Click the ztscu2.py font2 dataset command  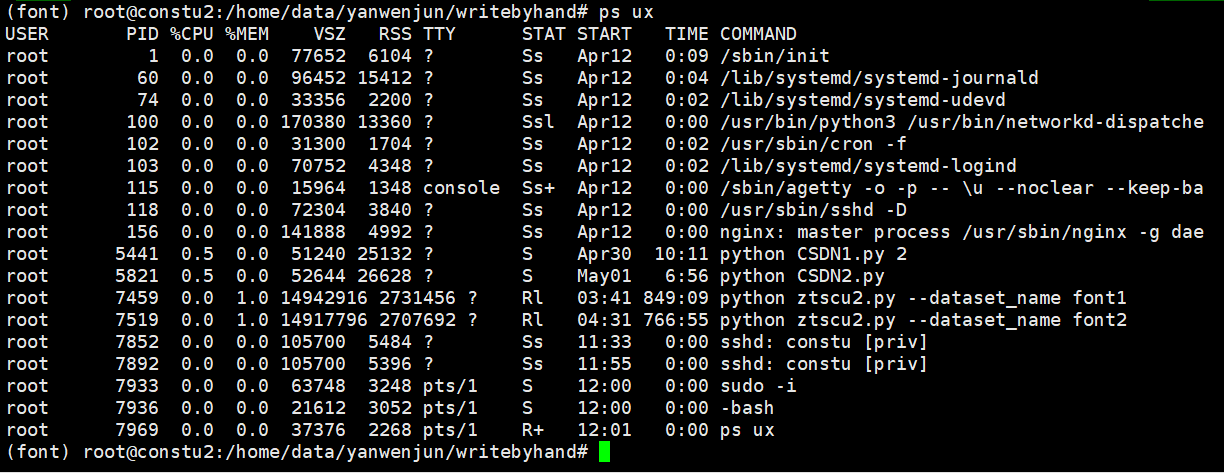pyautogui.click(x=923, y=320)
